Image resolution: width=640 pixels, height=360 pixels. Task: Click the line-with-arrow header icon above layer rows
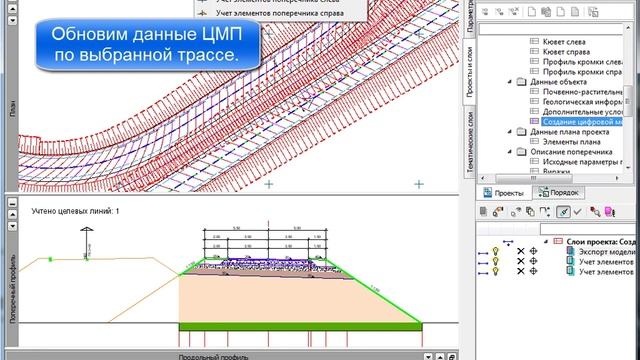[508, 242]
